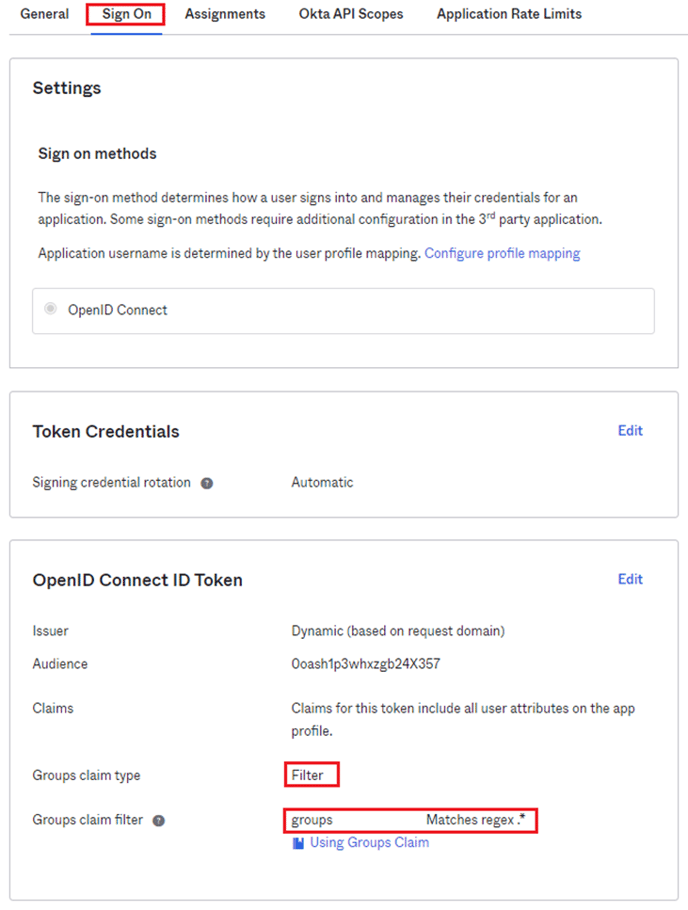This screenshot has height=910, width=688.
Task: Open the Okta API Scopes tab
Action: click(x=351, y=14)
